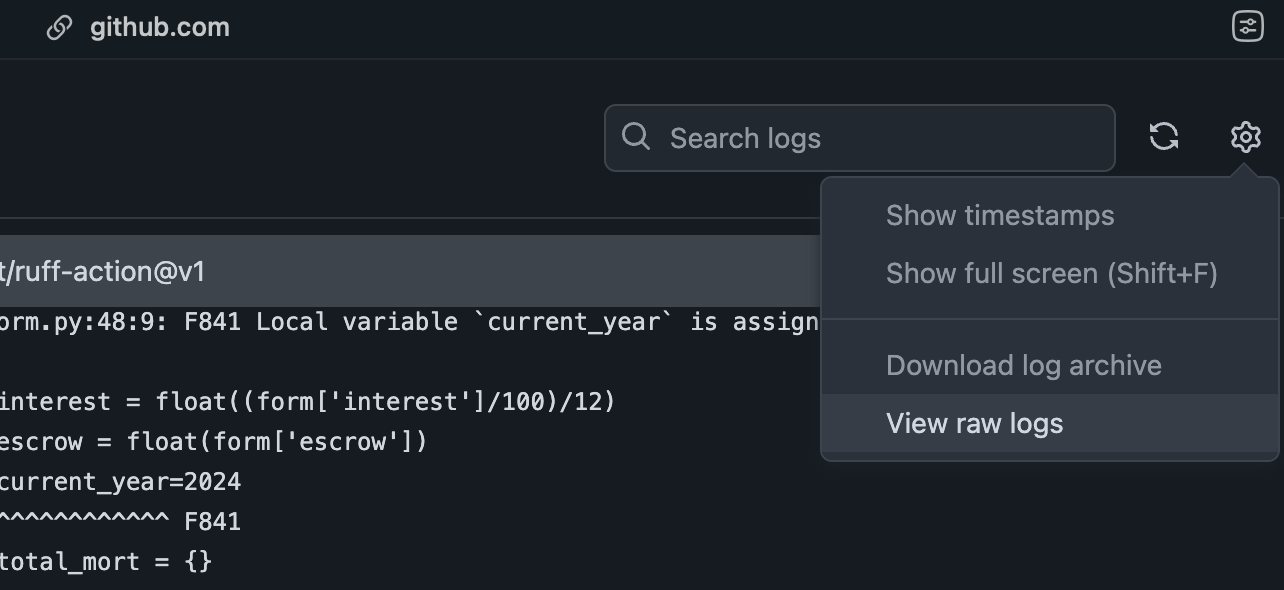Screen dimensions: 1284x590
Task: Collapse the ruff-action@v1 step header
Action: (x=400, y=272)
